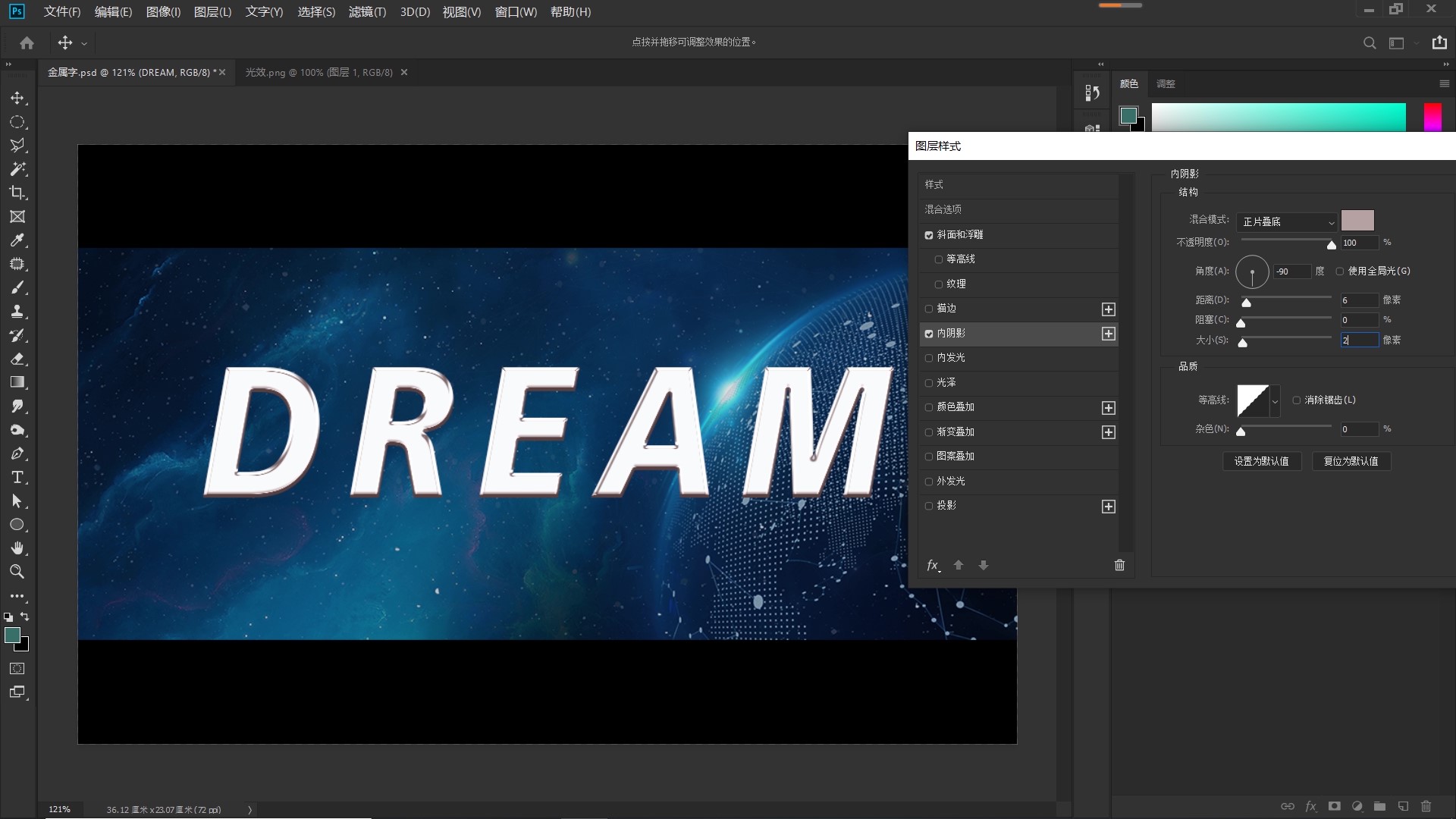The width and height of the screenshot is (1456, 819).
Task: Click the fx button in style list
Action: (x=933, y=565)
